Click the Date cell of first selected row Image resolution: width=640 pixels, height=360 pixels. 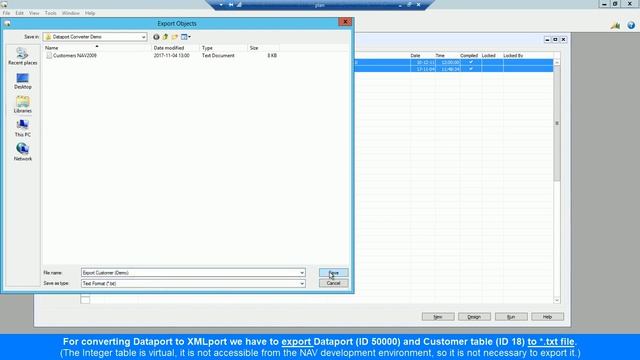(423, 62)
